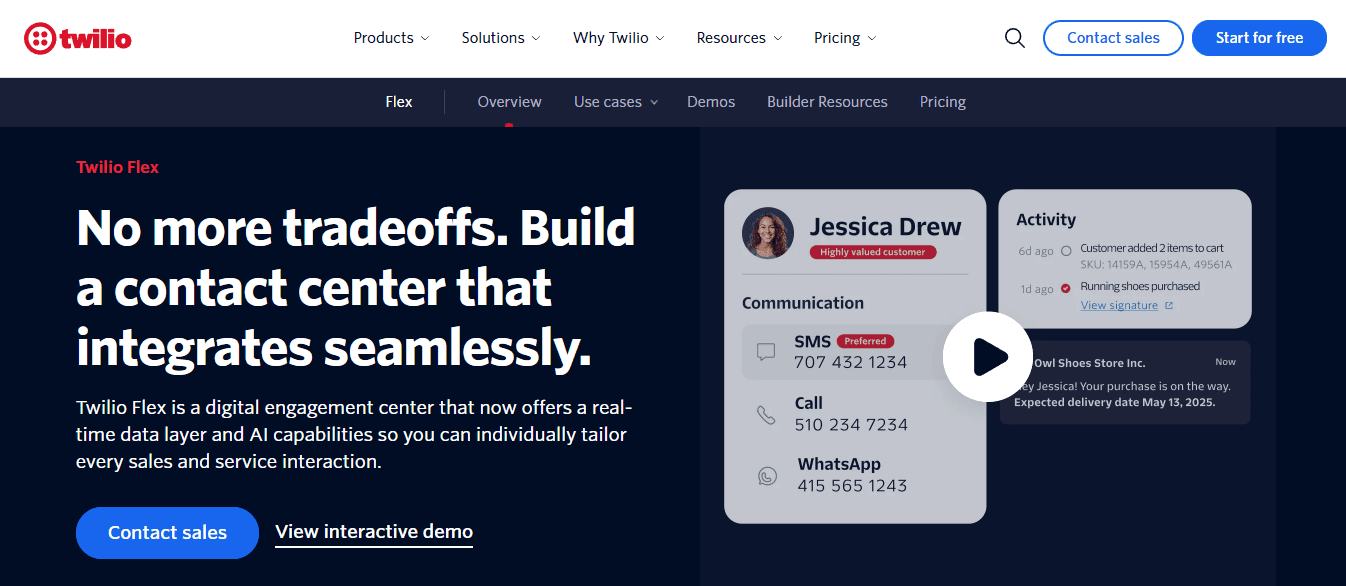This screenshot has width=1346, height=586.
Task: Open the Builder Resources tab
Action: pos(827,101)
